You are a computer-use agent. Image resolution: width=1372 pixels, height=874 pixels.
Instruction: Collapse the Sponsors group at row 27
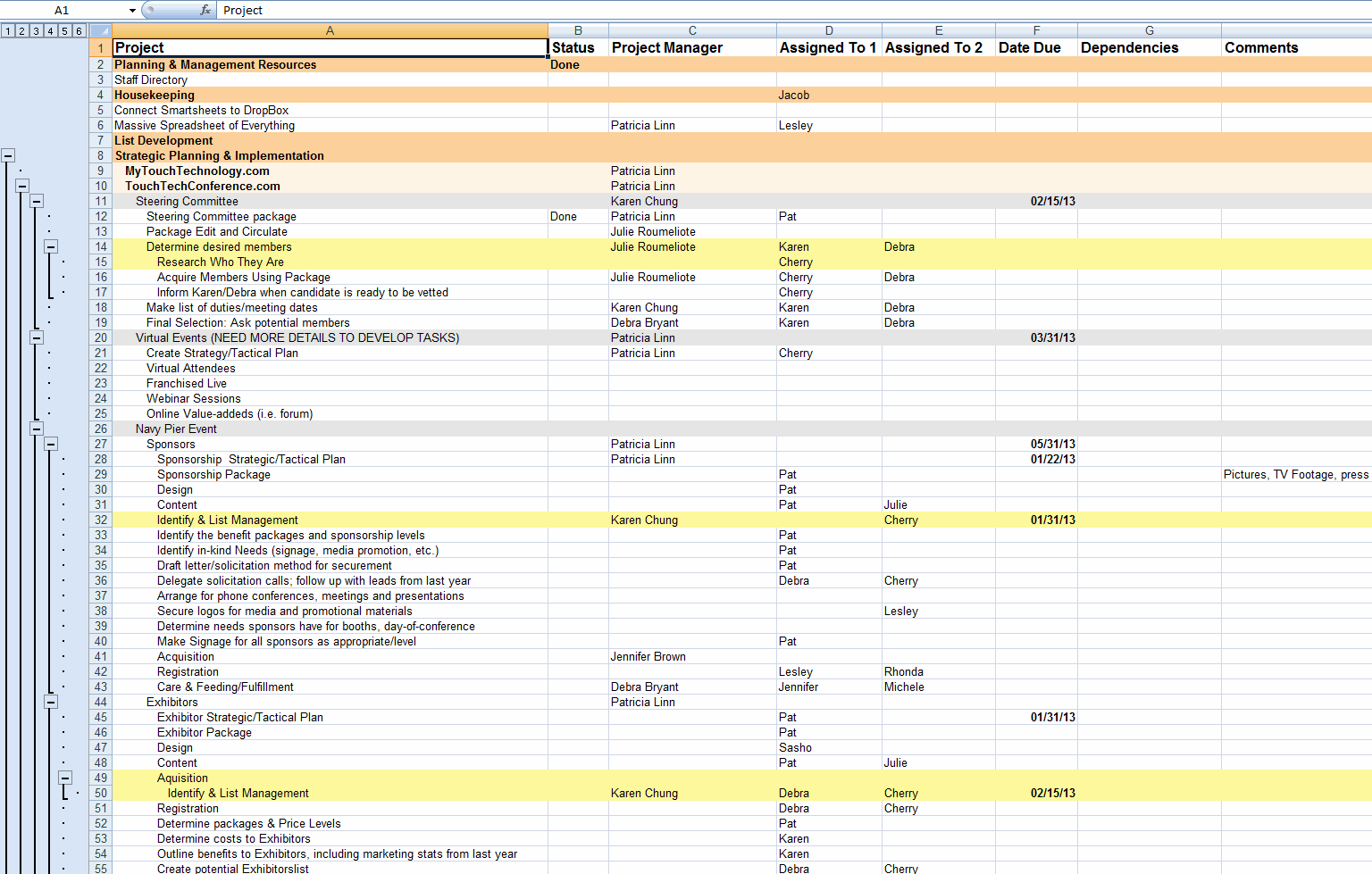[x=51, y=444]
